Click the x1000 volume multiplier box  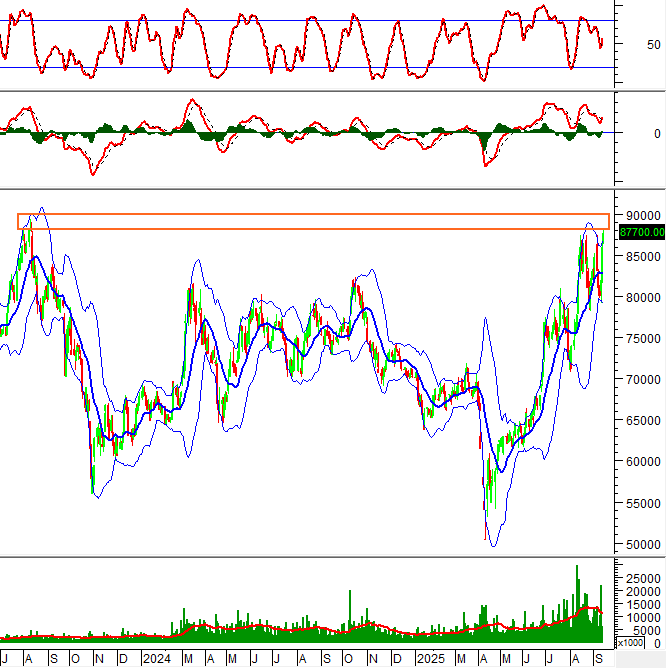pyautogui.click(x=630, y=642)
